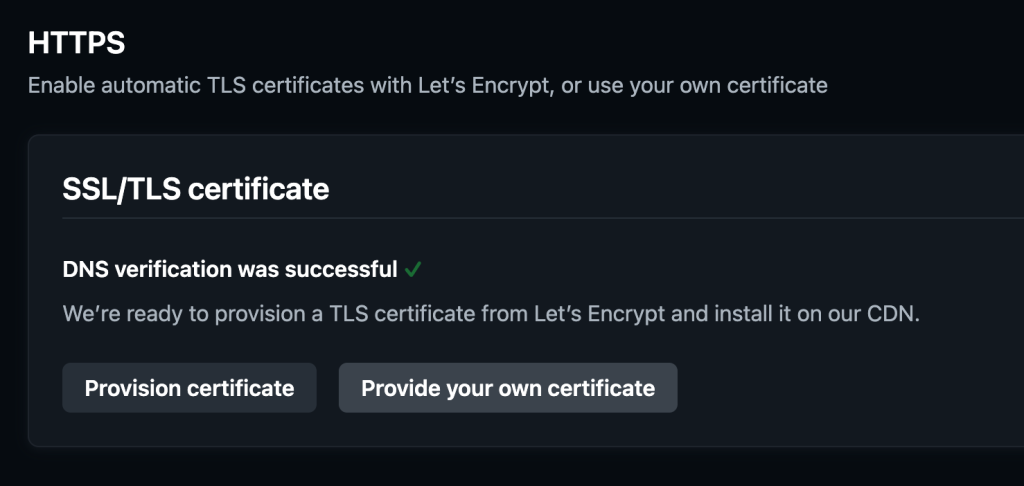Click the SSL/TLS certificate heading

tap(195, 188)
